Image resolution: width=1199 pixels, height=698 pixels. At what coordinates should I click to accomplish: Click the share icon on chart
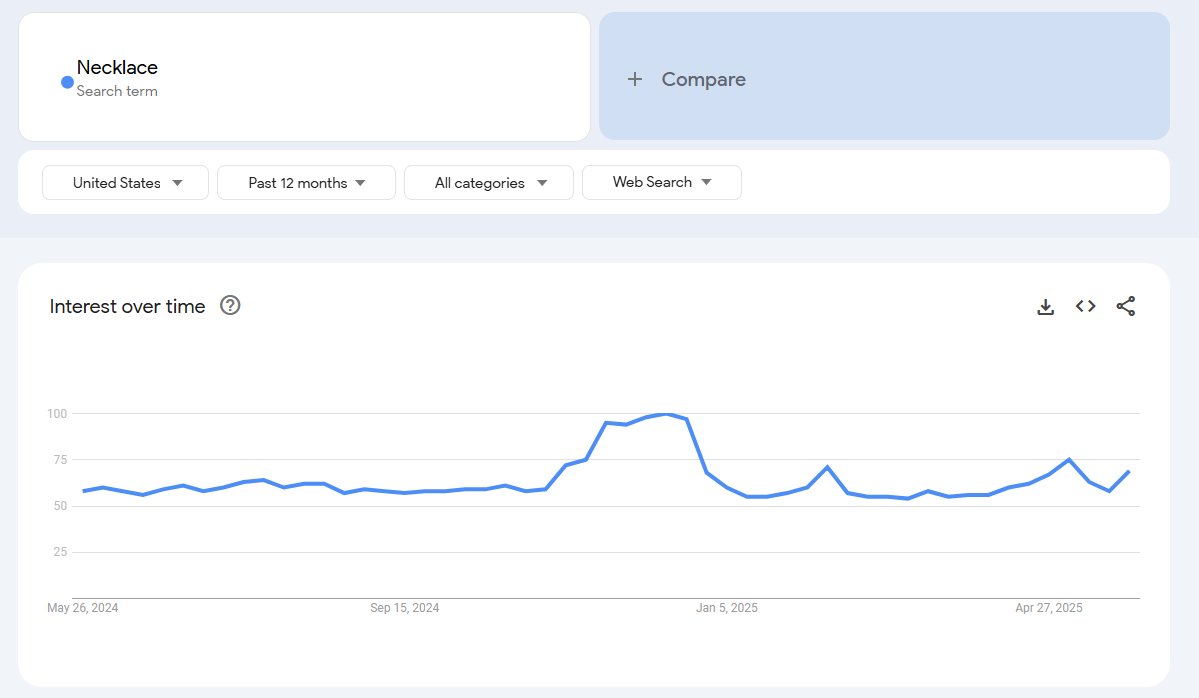(1125, 306)
